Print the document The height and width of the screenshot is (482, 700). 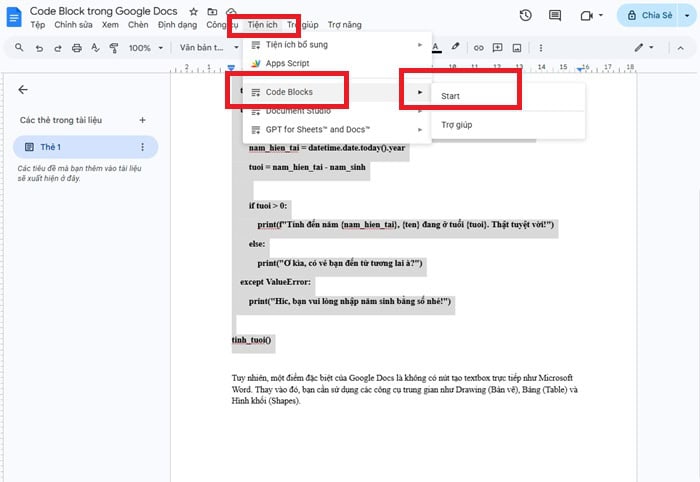click(76, 48)
